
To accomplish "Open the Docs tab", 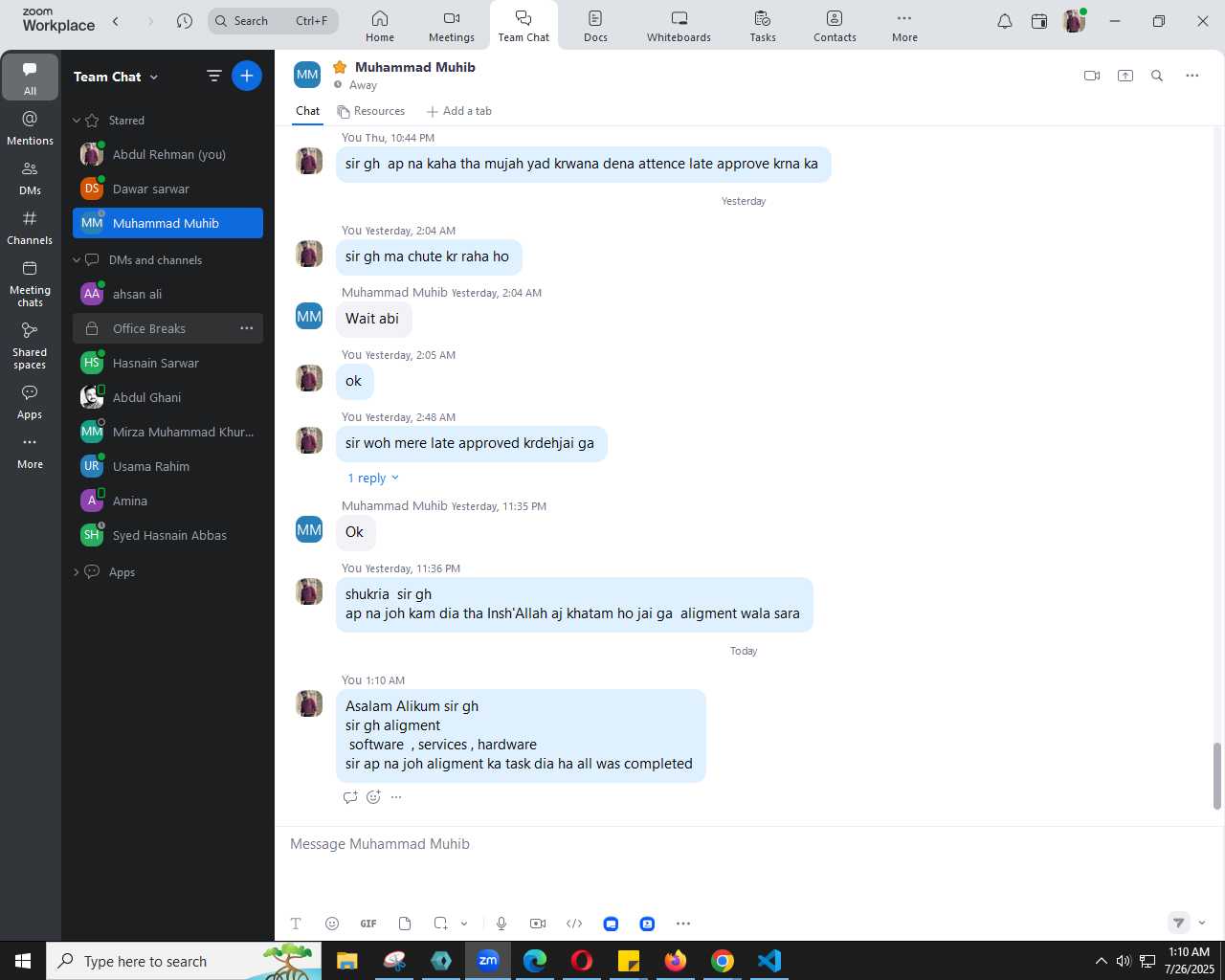I will 595,26.
